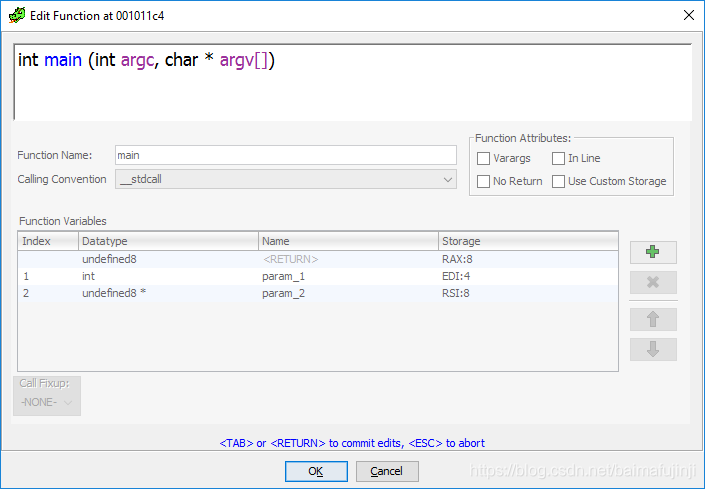Select the param_2 name cell
Viewport: 705px width, 489px height.
point(348,293)
